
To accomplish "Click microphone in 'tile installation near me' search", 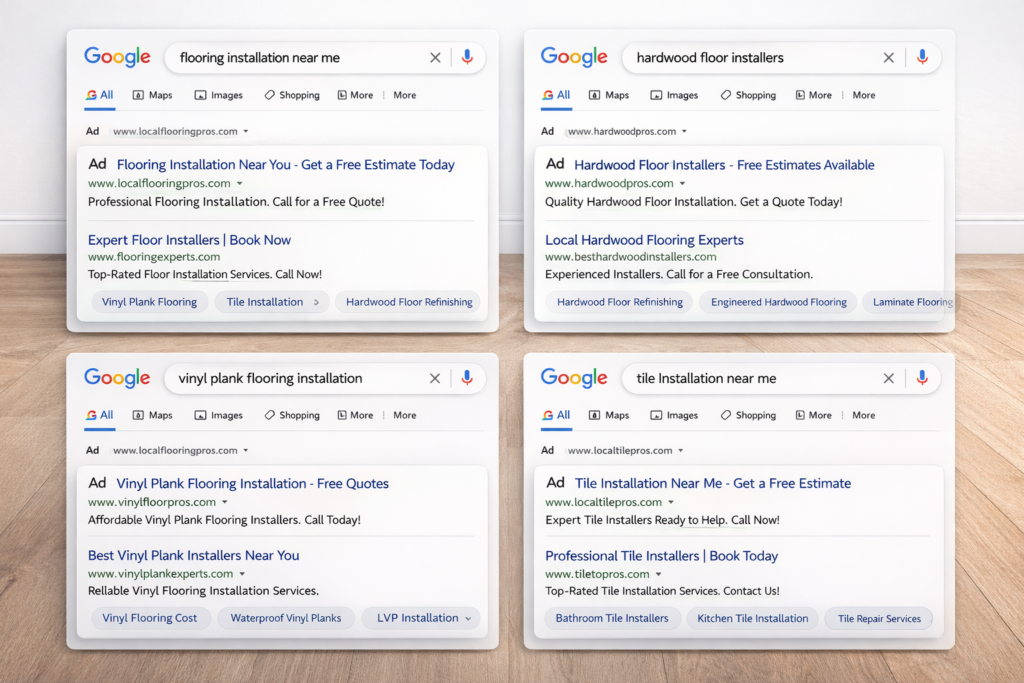I will click(x=922, y=377).
